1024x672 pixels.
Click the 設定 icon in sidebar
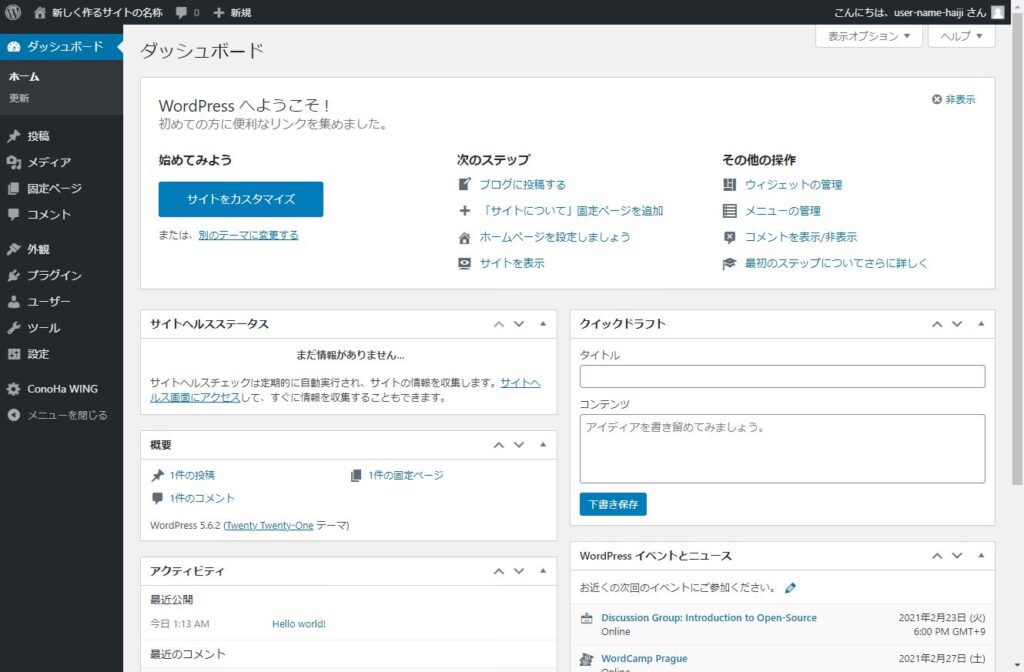(14, 354)
